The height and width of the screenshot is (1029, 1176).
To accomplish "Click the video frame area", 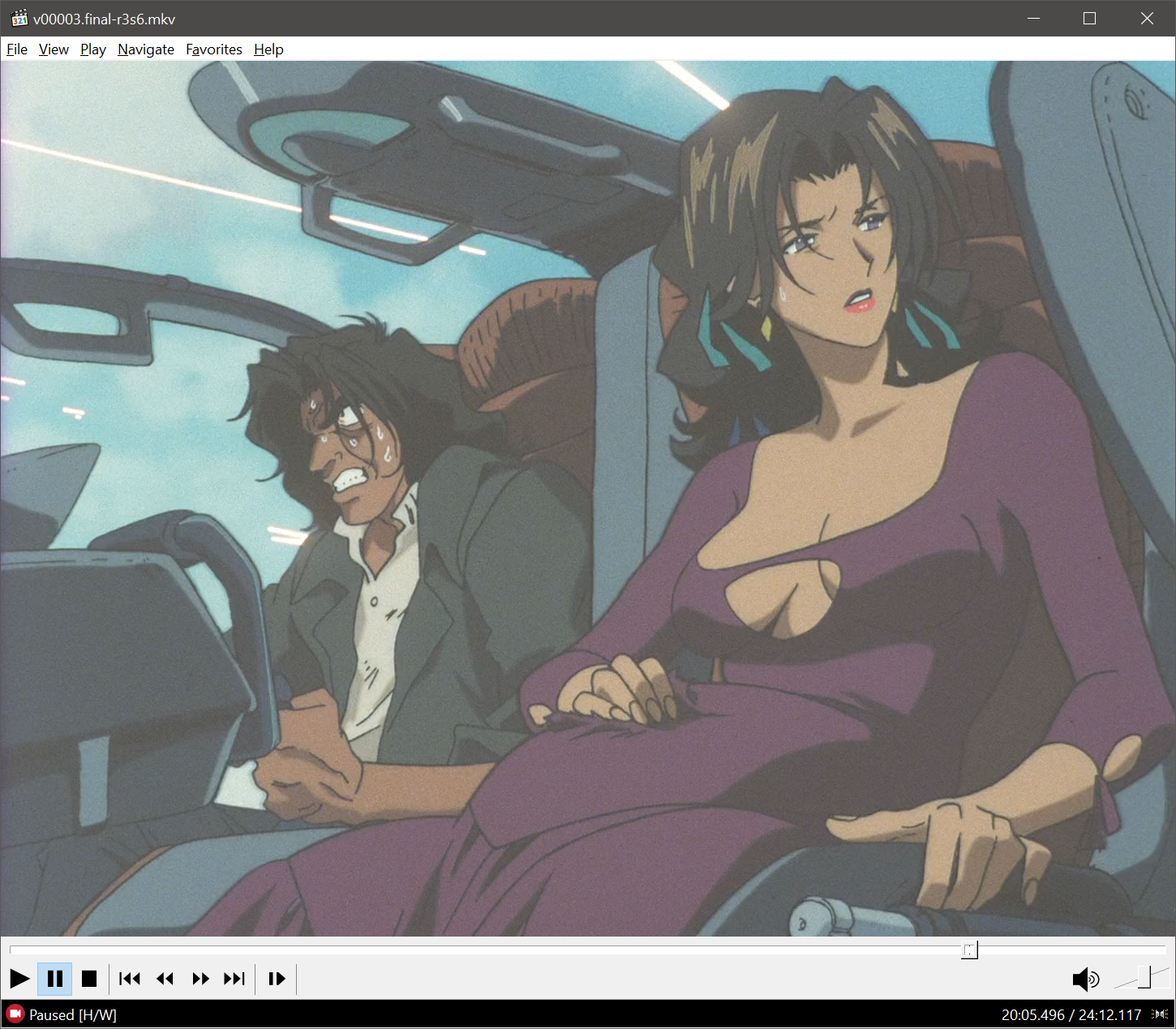I will 588,499.
